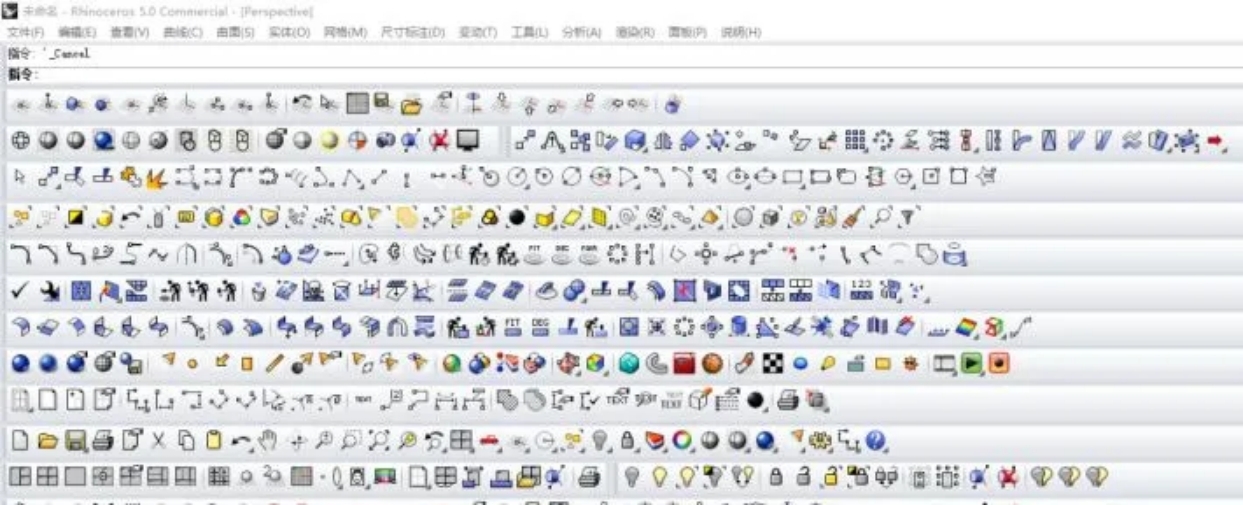This screenshot has height=505, width=1243.
Task: Click brown sphere right of the red box icon
Action: 712,364
